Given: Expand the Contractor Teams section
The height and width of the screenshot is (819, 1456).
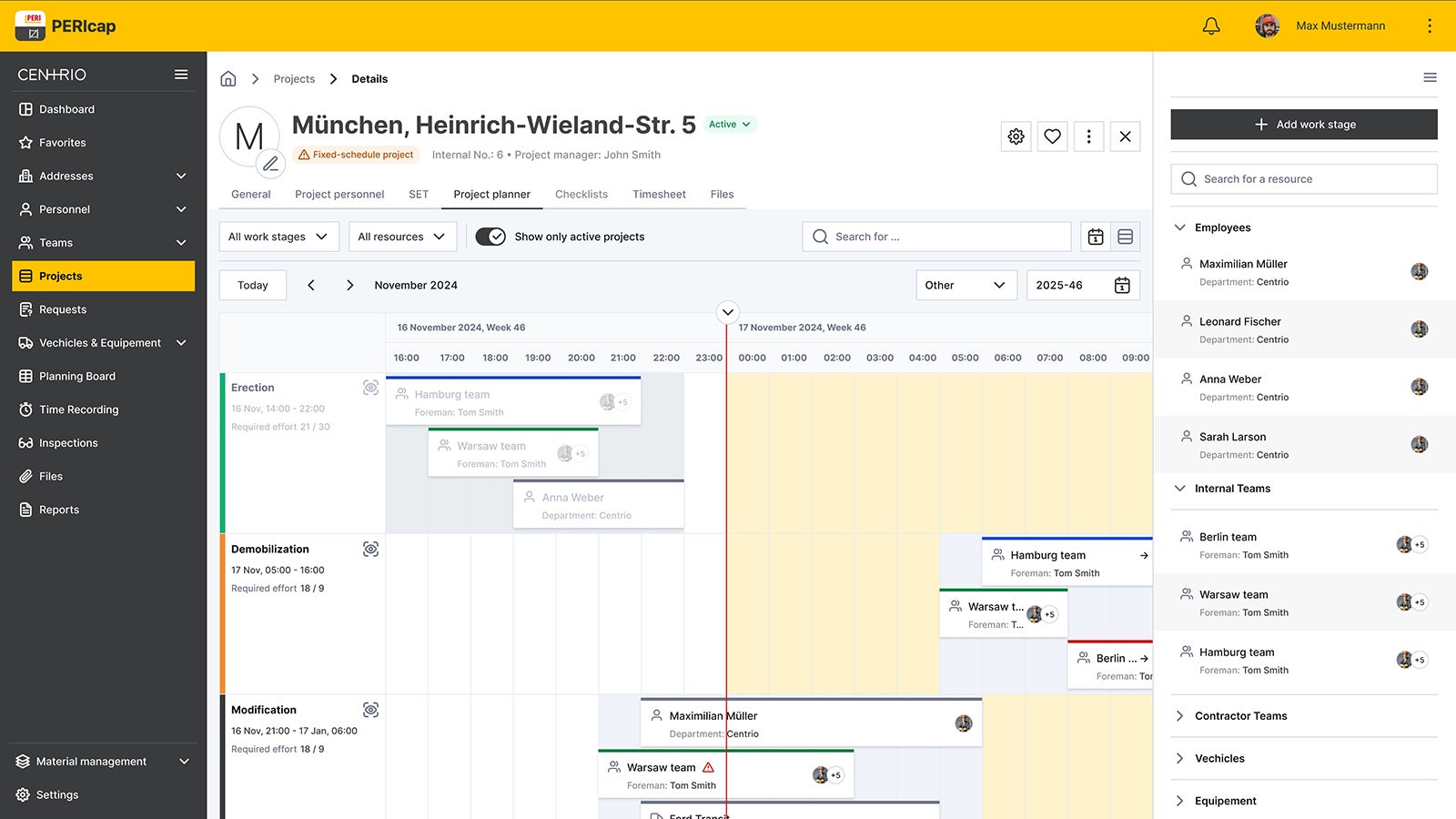Looking at the screenshot, I should click(1240, 716).
